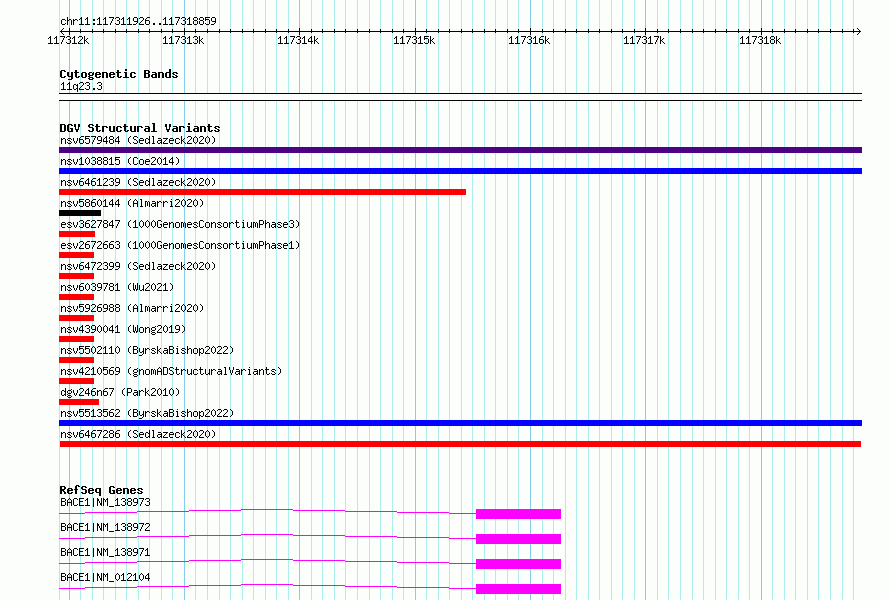Open variant dgv246n67 (Park2010) label
Image resolution: width=890 pixels, height=600 pixels.
120,392
